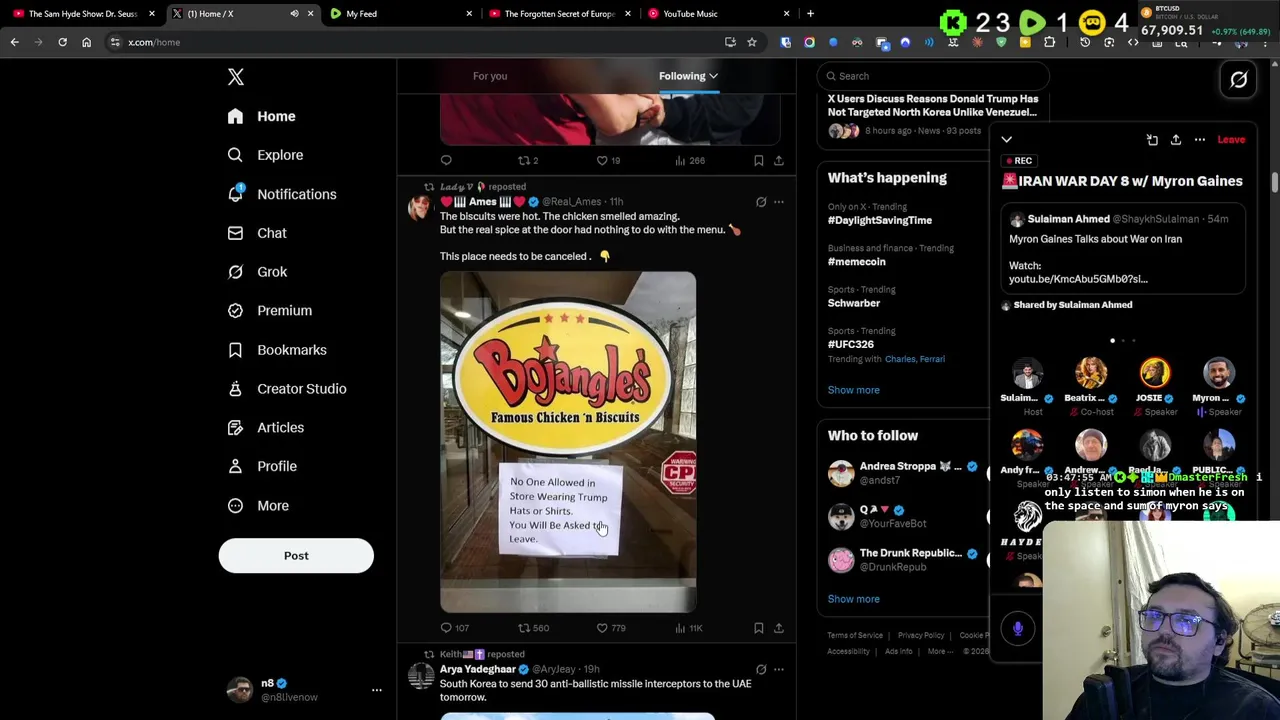
Task: Open the More menu in the sidebar
Action: tap(257, 505)
